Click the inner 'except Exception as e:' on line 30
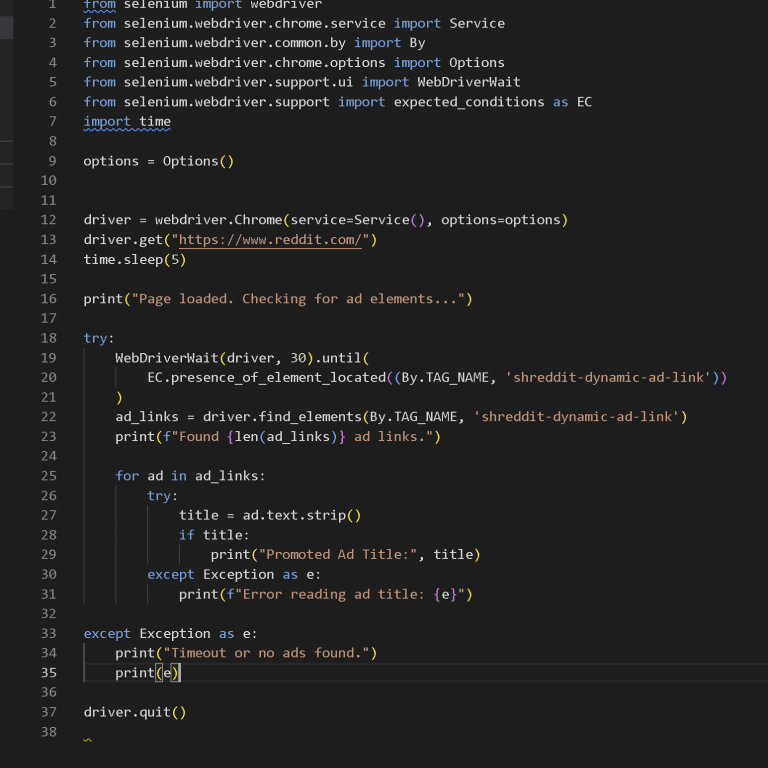768x768 pixels. pyautogui.click(x=234, y=575)
